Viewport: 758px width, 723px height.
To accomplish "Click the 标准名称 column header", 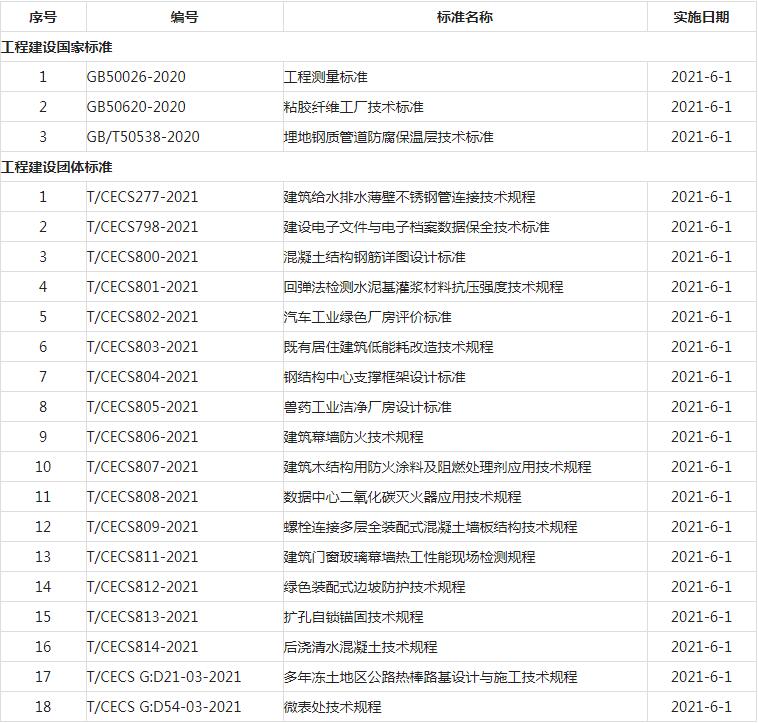I will [x=465, y=17].
